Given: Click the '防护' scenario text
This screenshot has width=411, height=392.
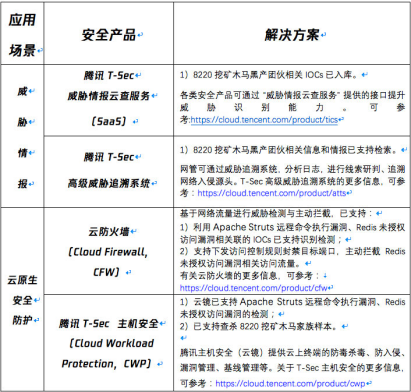Looking at the screenshot, I should (22, 320).
